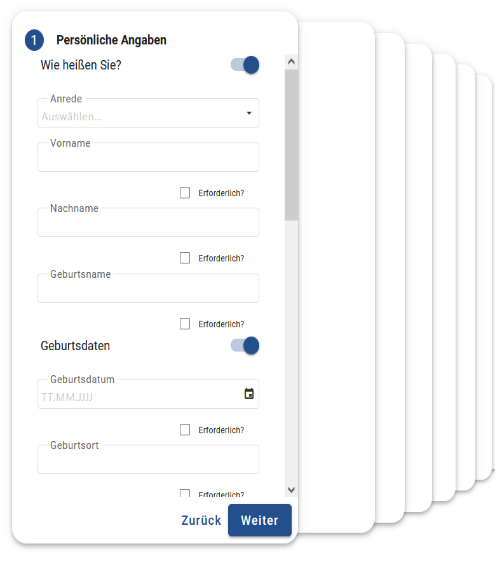Click into the Nachname input field

[148, 222]
